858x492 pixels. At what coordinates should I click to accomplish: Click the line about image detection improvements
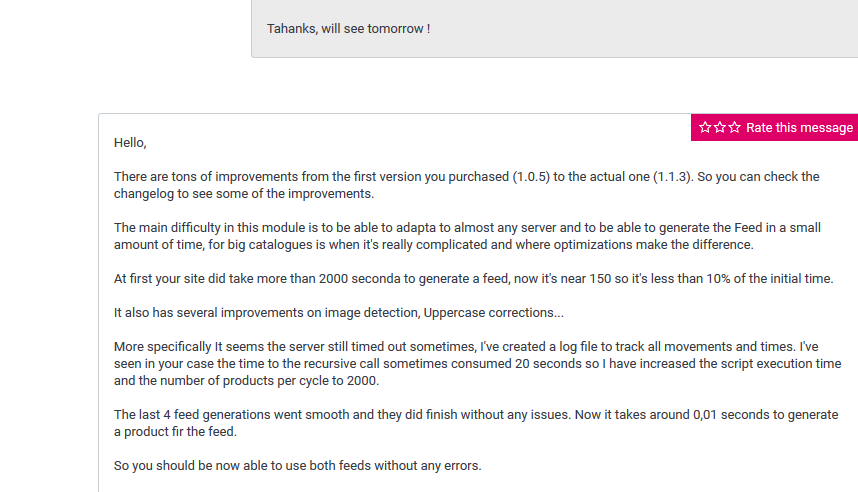[x=338, y=313]
